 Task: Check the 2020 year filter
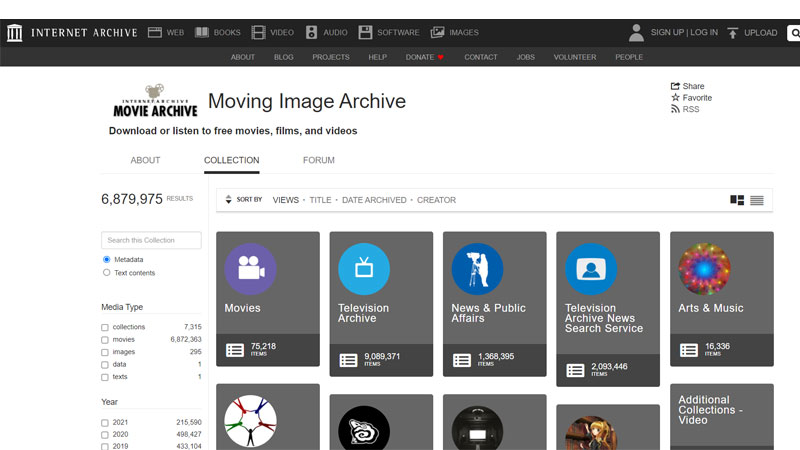coord(105,435)
